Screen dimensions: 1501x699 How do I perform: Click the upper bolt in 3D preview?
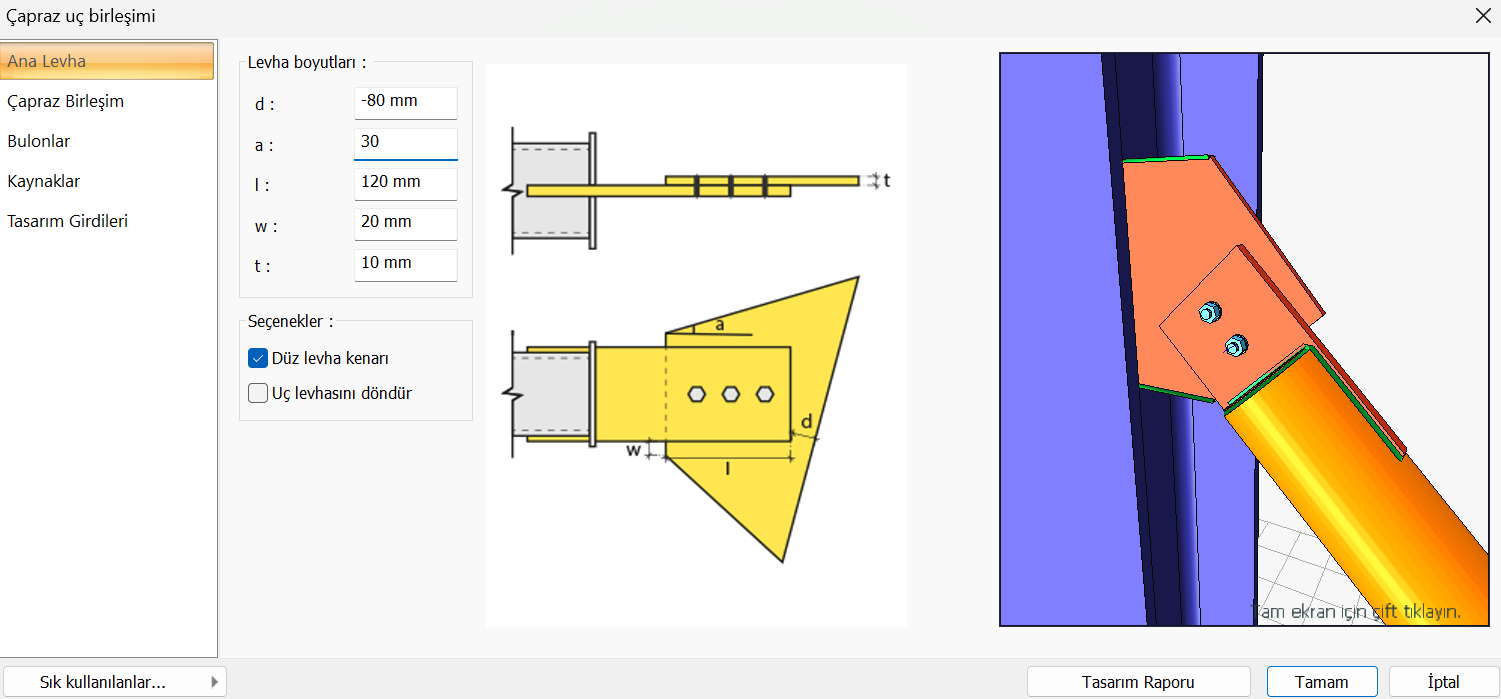[1207, 313]
